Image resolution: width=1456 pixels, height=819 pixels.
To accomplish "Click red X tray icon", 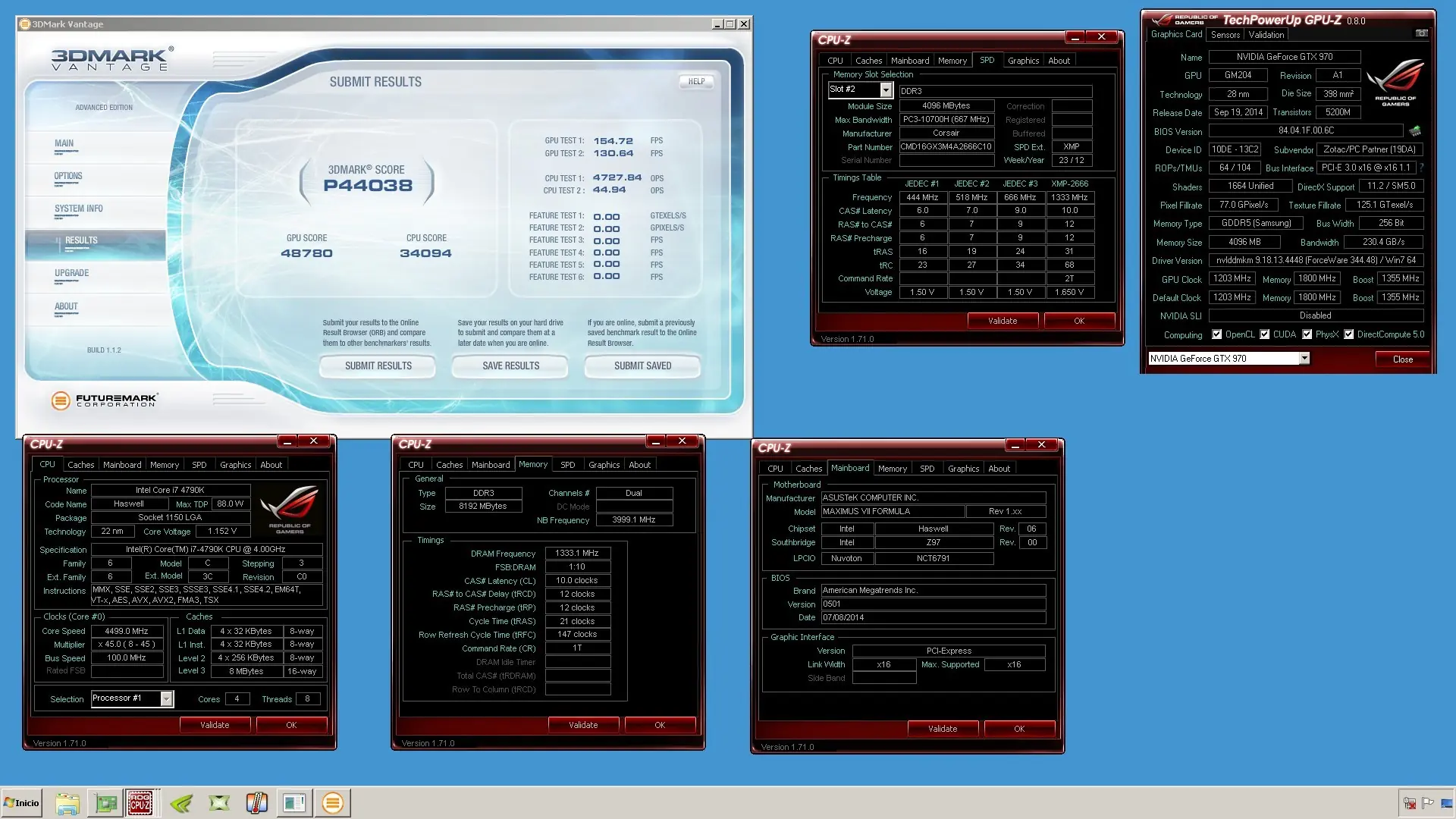I will pyautogui.click(x=1410, y=803).
